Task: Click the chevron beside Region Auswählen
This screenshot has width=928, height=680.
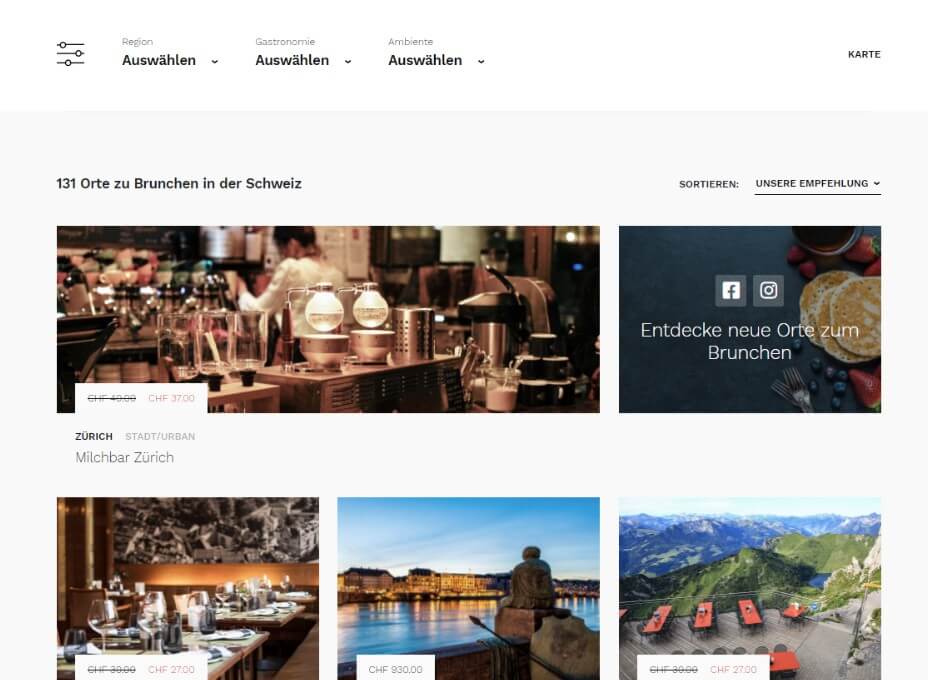Action: coord(215,61)
